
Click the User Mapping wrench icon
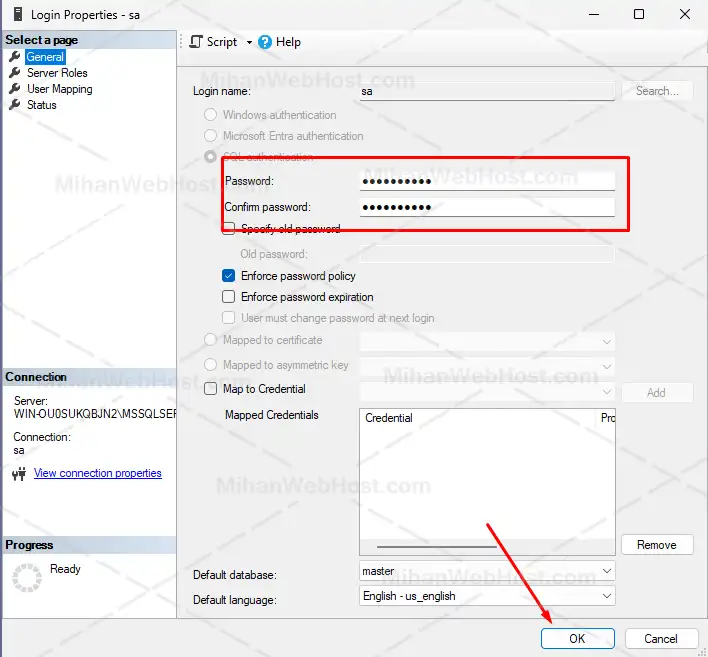[x=15, y=89]
